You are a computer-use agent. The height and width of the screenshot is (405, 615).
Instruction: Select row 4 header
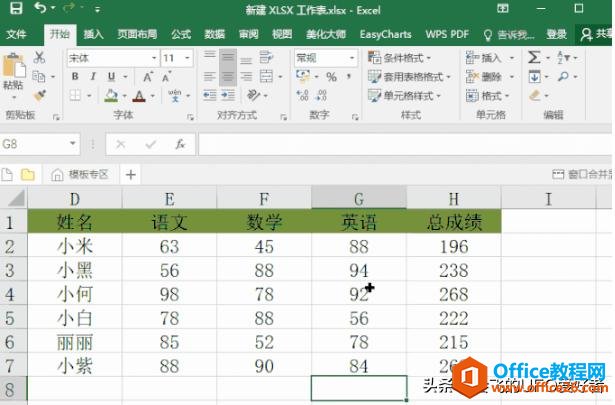tap(13, 294)
